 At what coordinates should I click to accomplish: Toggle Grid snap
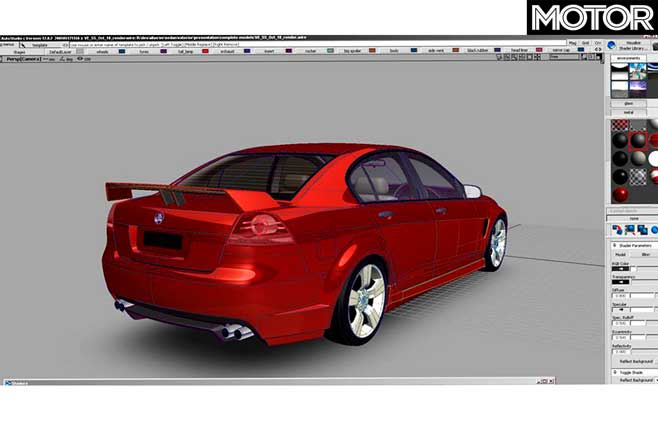585,43
